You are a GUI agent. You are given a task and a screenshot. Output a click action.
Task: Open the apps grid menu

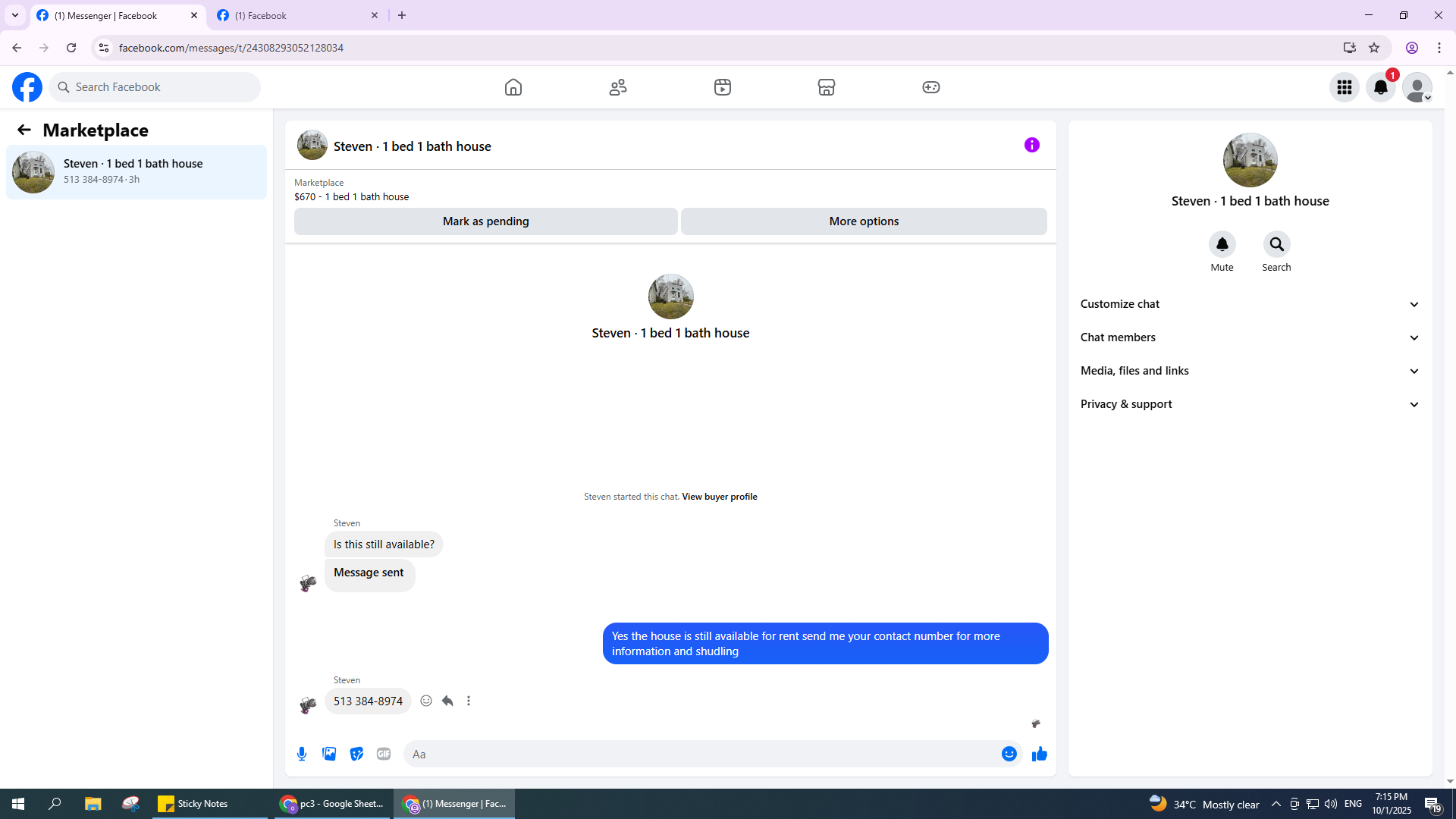[x=1345, y=87]
